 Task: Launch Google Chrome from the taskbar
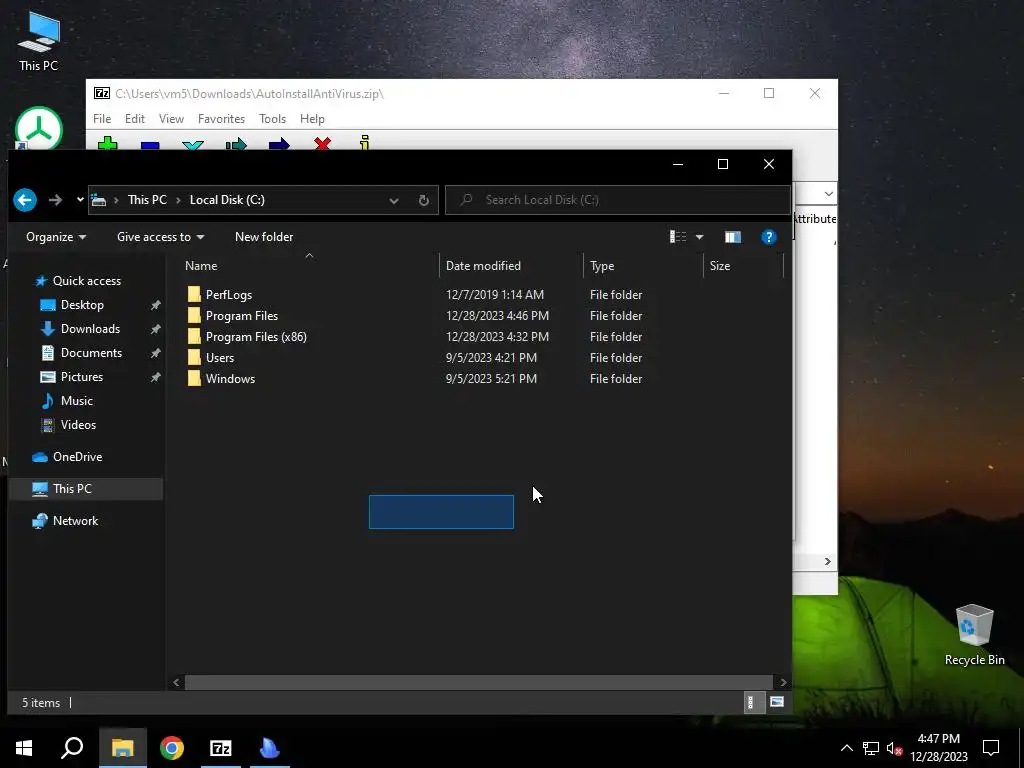point(172,748)
